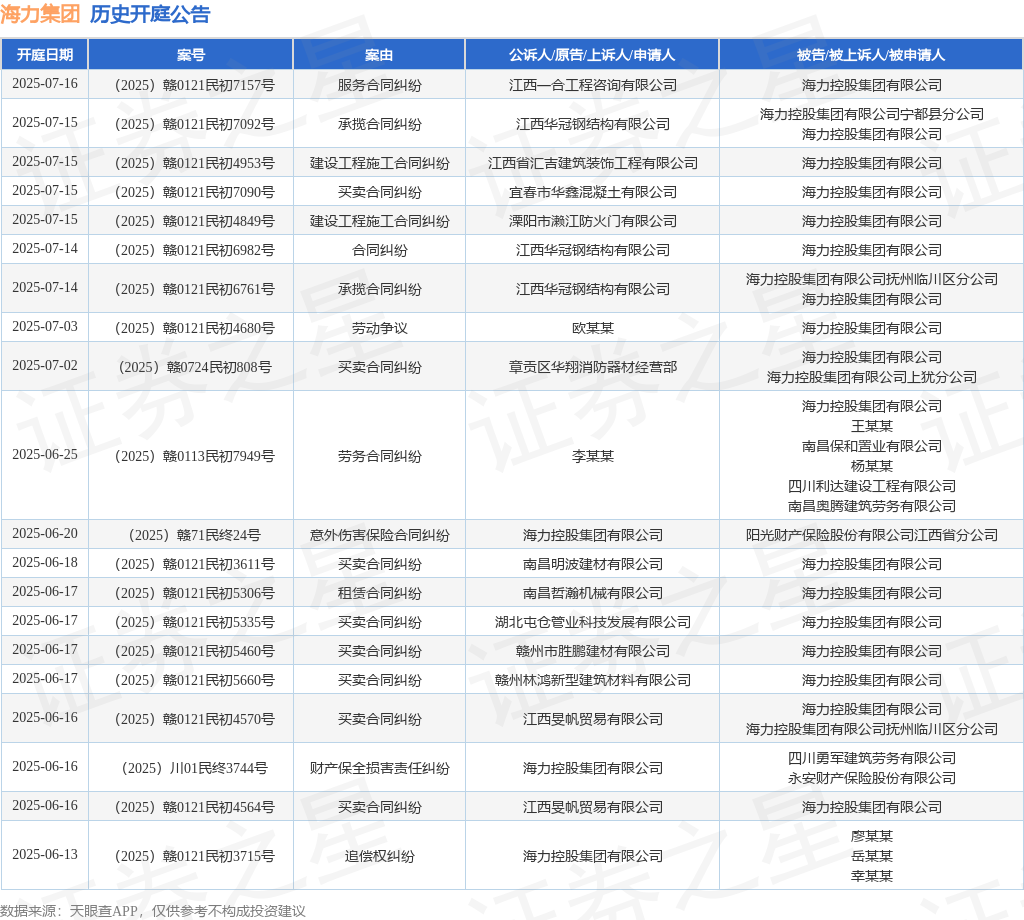Click defendant 四川利达建设工程有限公司
This screenshot has width=1024, height=920.
coord(871,486)
